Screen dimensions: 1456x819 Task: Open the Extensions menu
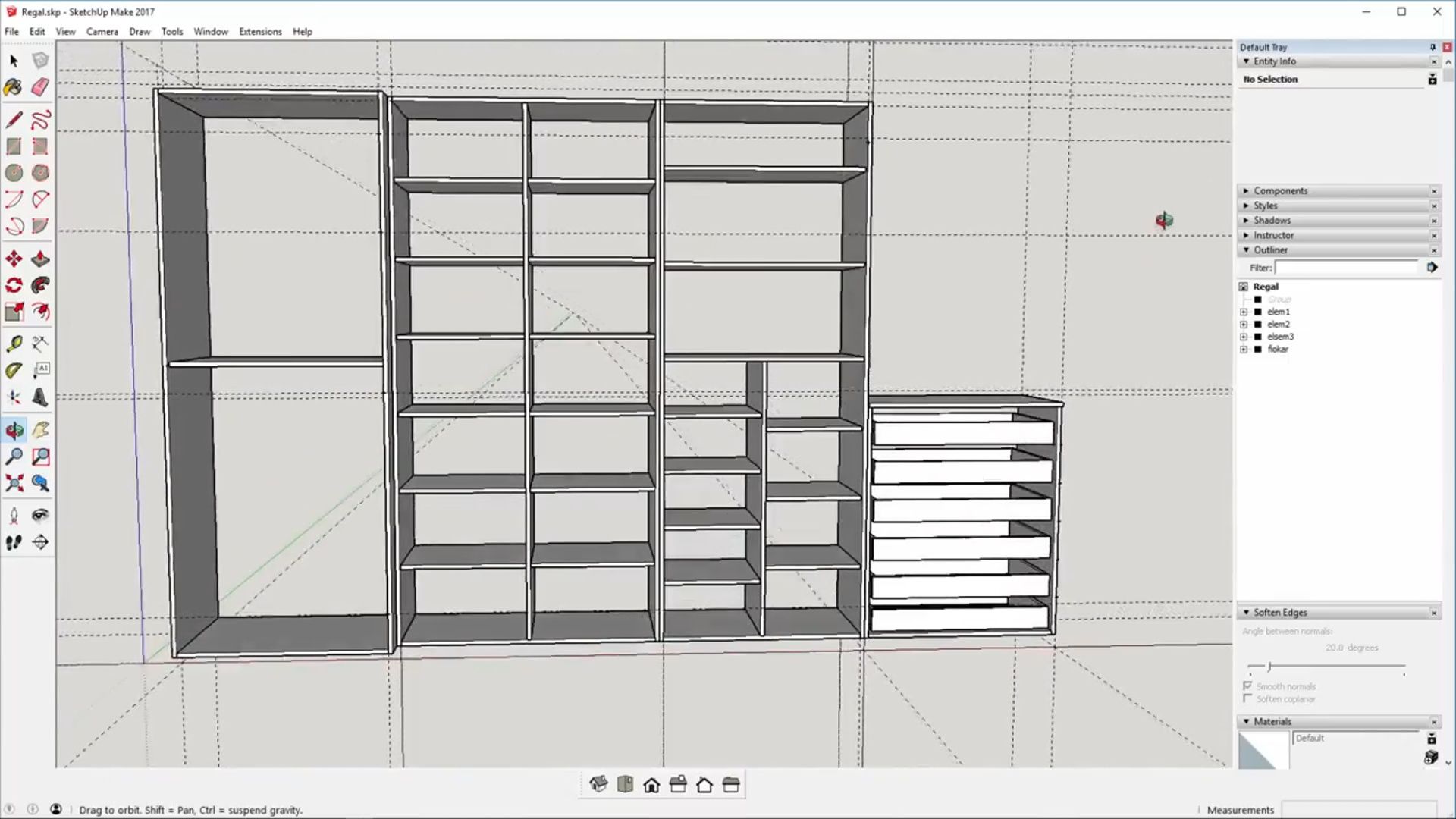pos(260,32)
